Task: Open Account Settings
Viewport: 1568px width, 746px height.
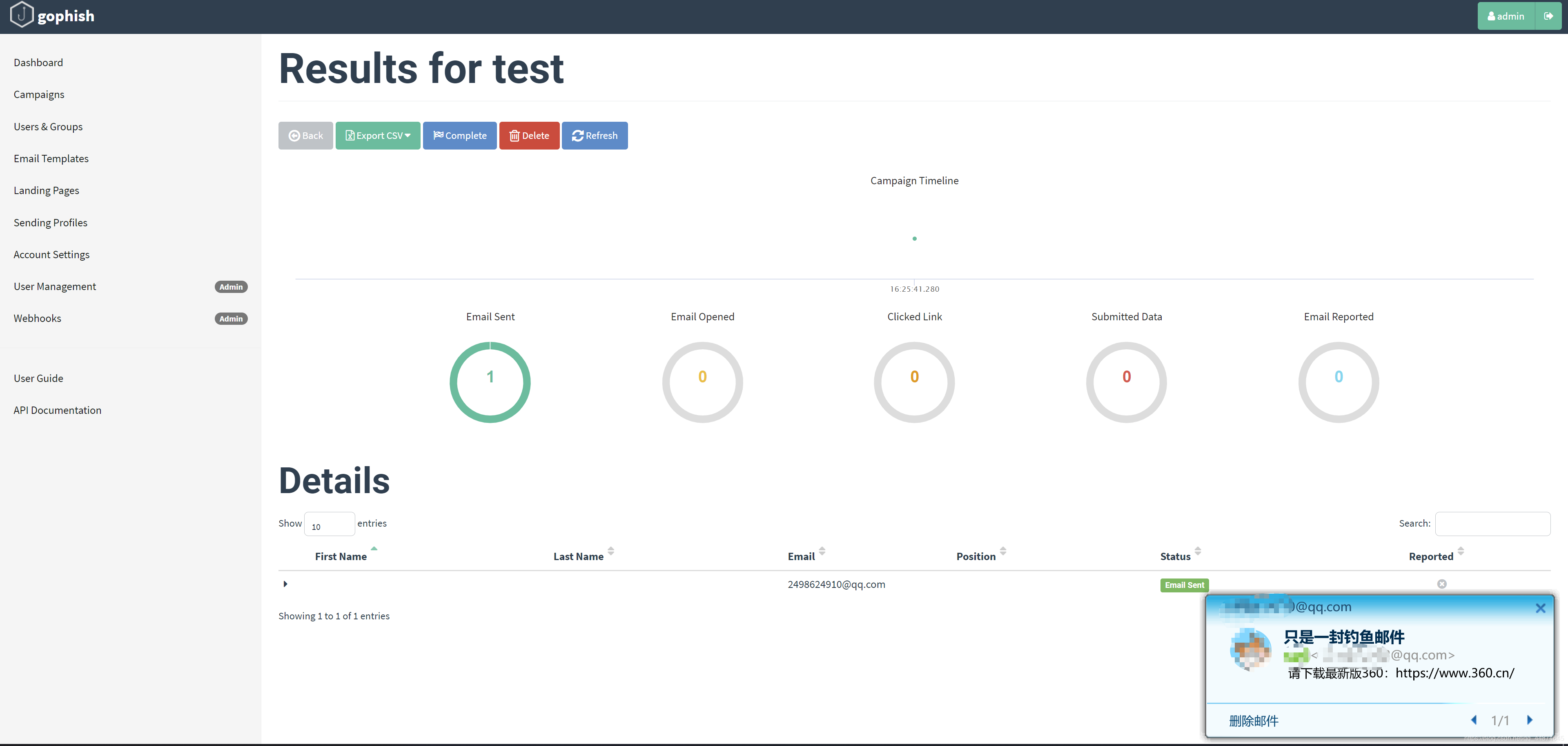Action: 52,255
